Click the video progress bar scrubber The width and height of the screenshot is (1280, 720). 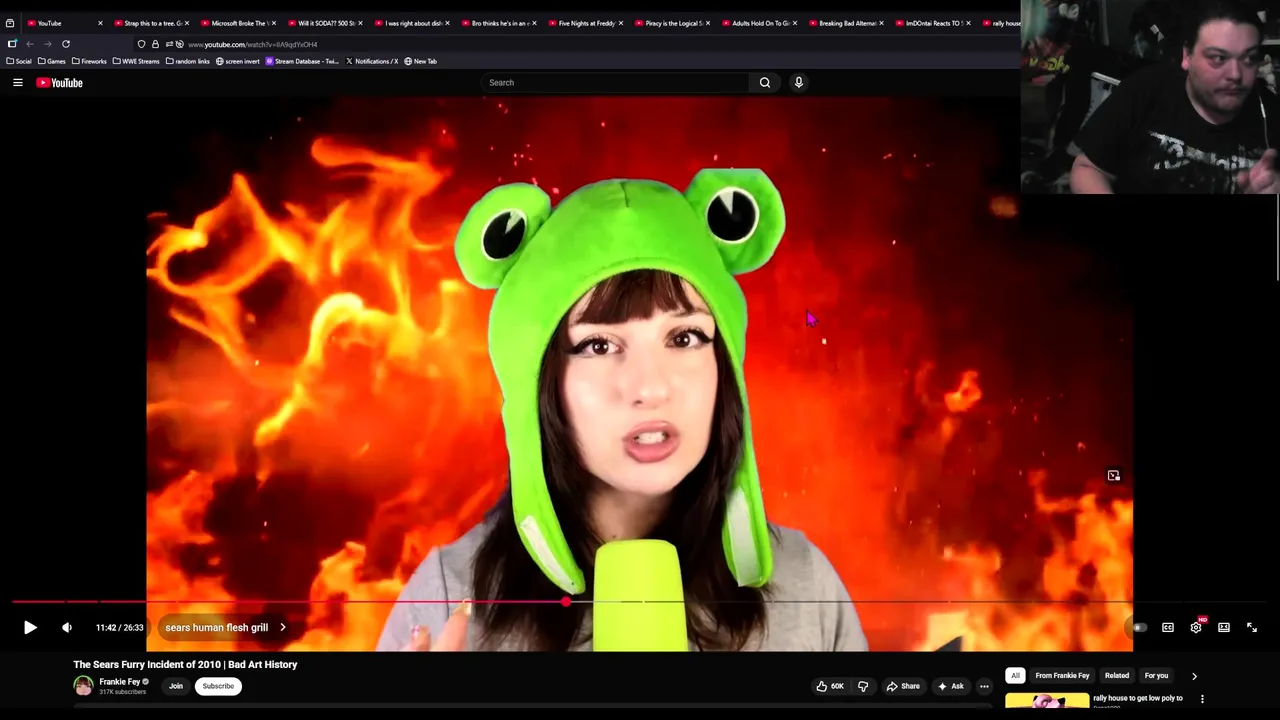[x=566, y=602]
